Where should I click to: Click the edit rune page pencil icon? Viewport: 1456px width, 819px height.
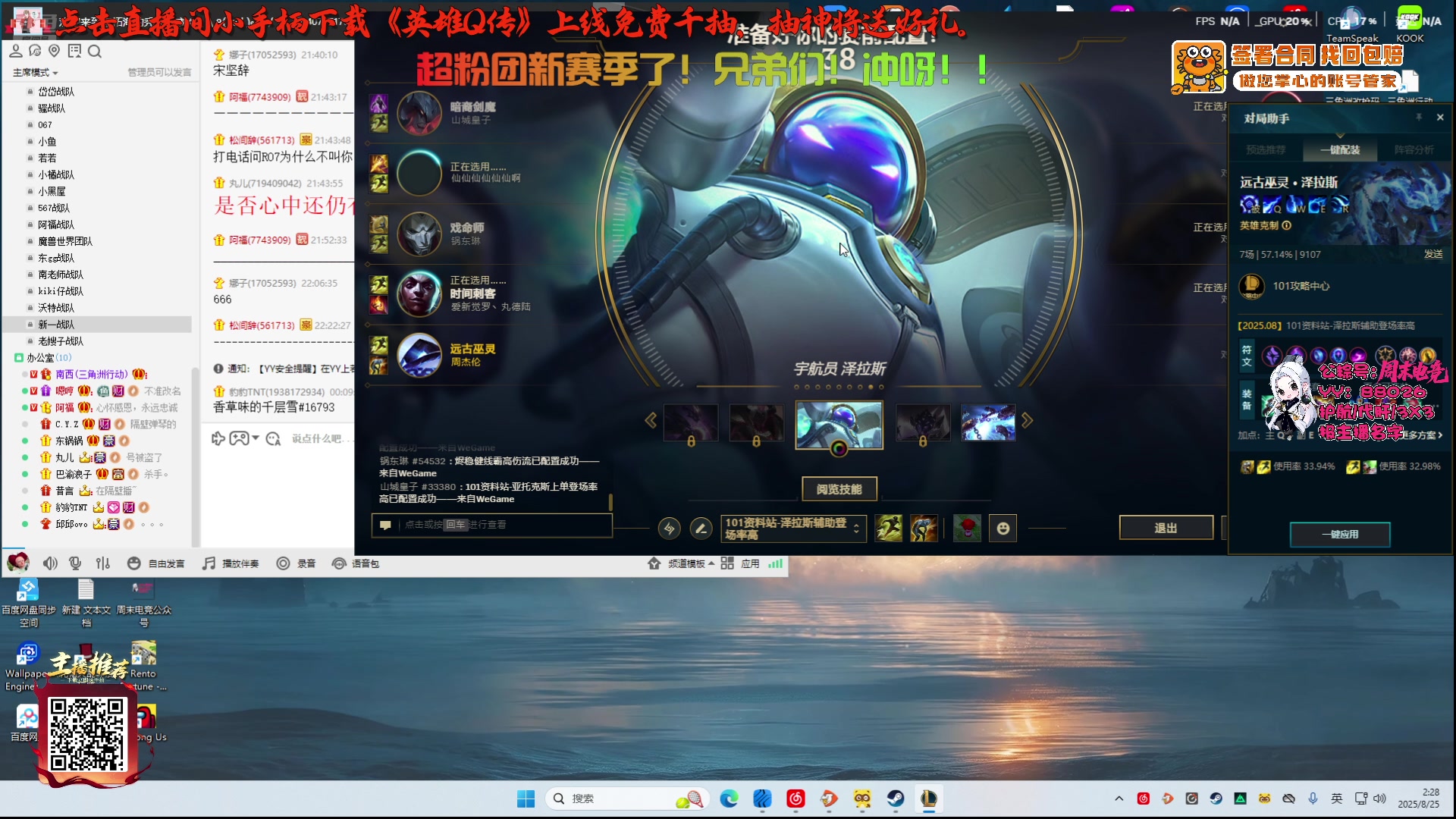pos(701,529)
